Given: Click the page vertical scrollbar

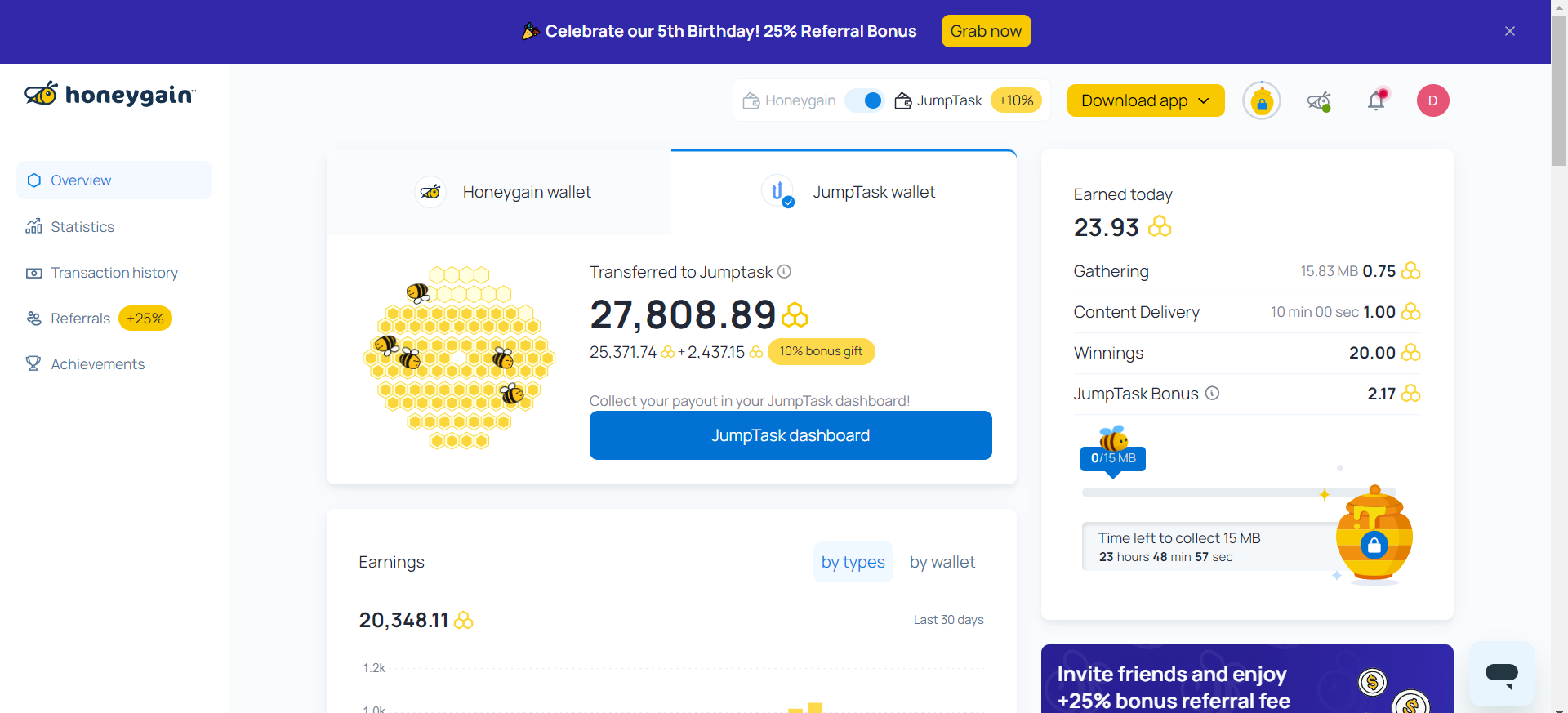Looking at the screenshot, I should [x=1559, y=90].
